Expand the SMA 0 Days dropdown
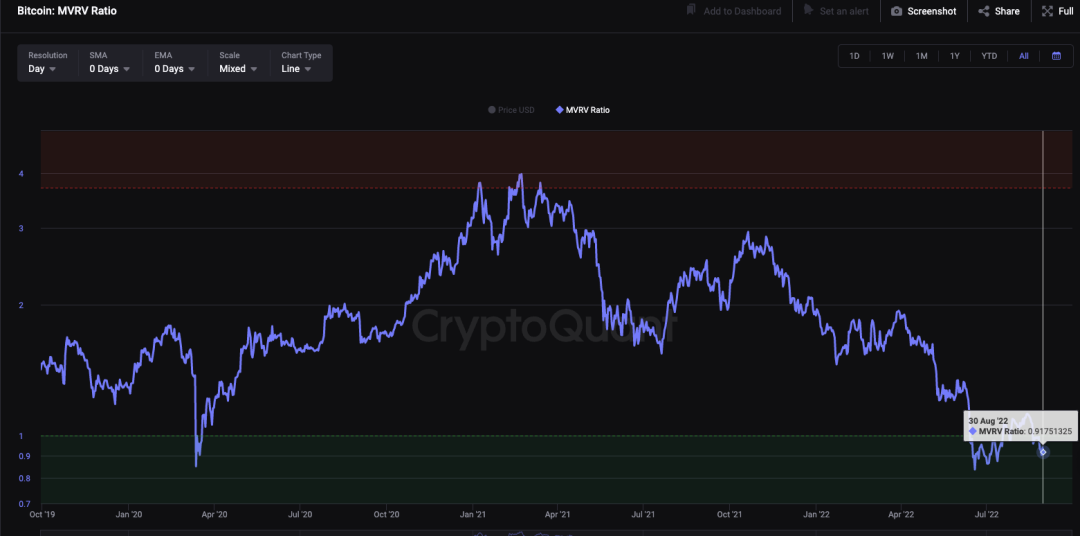The height and width of the screenshot is (536, 1080). (x=109, y=69)
